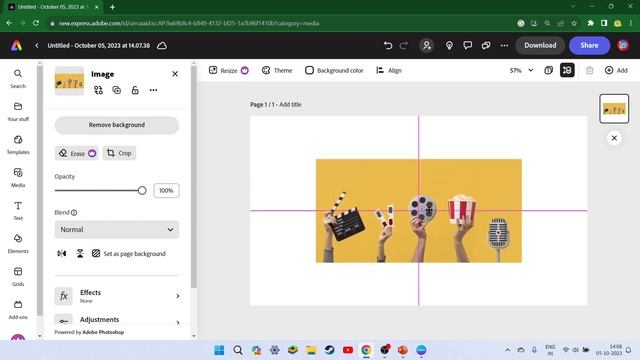Viewport: 640px width, 360px height.
Task: Open Your stuff in sidebar
Action: pyautogui.click(x=18, y=111)
